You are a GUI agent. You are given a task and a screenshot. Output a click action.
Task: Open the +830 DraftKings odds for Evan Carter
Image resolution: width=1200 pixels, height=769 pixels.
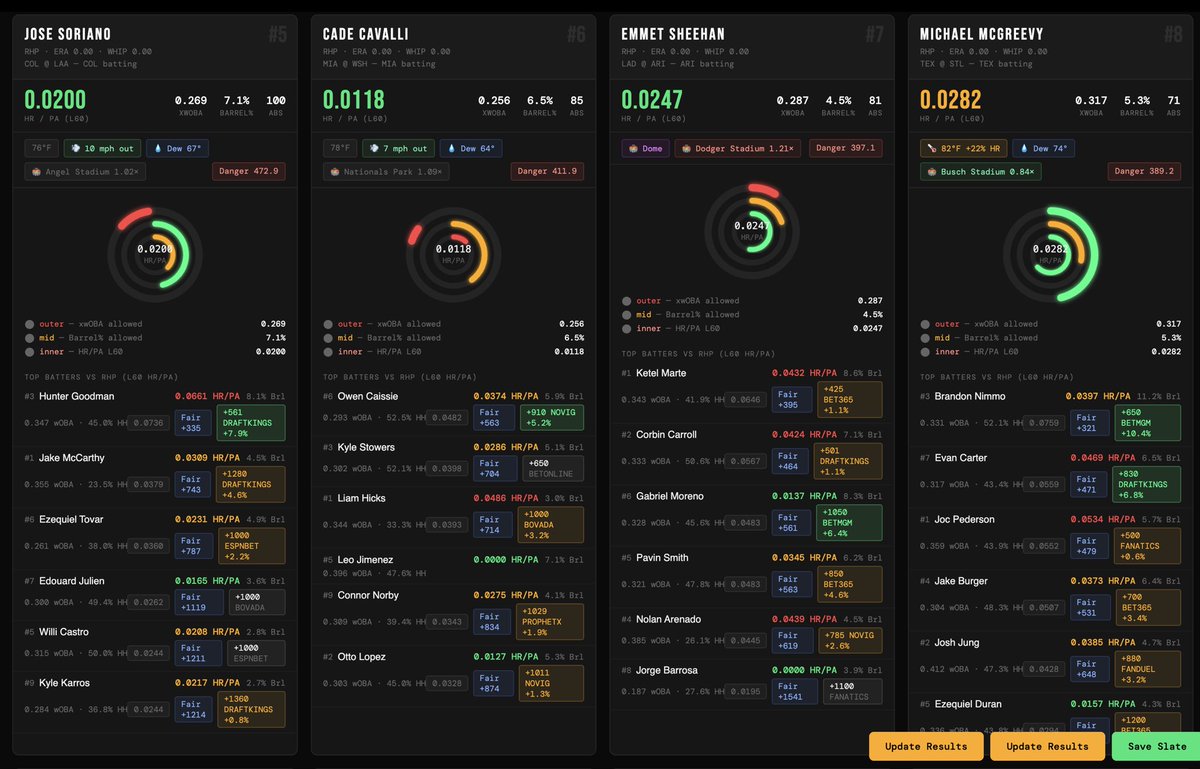[x=1149, y=485]
